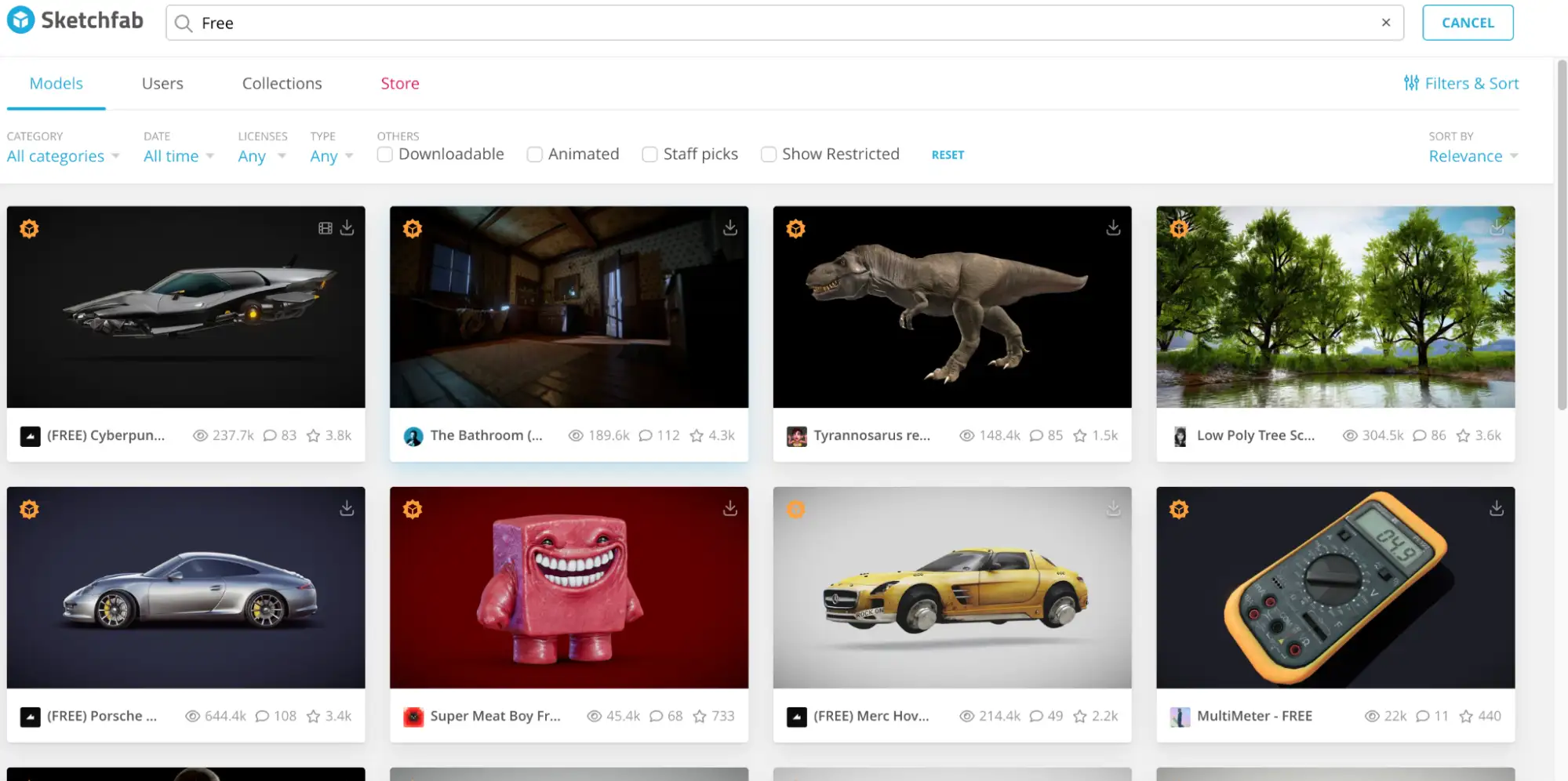Screen dimensions: 1568x781
Task: Click author avatar next to The Bathroom
Action: (x=413, y=436)
